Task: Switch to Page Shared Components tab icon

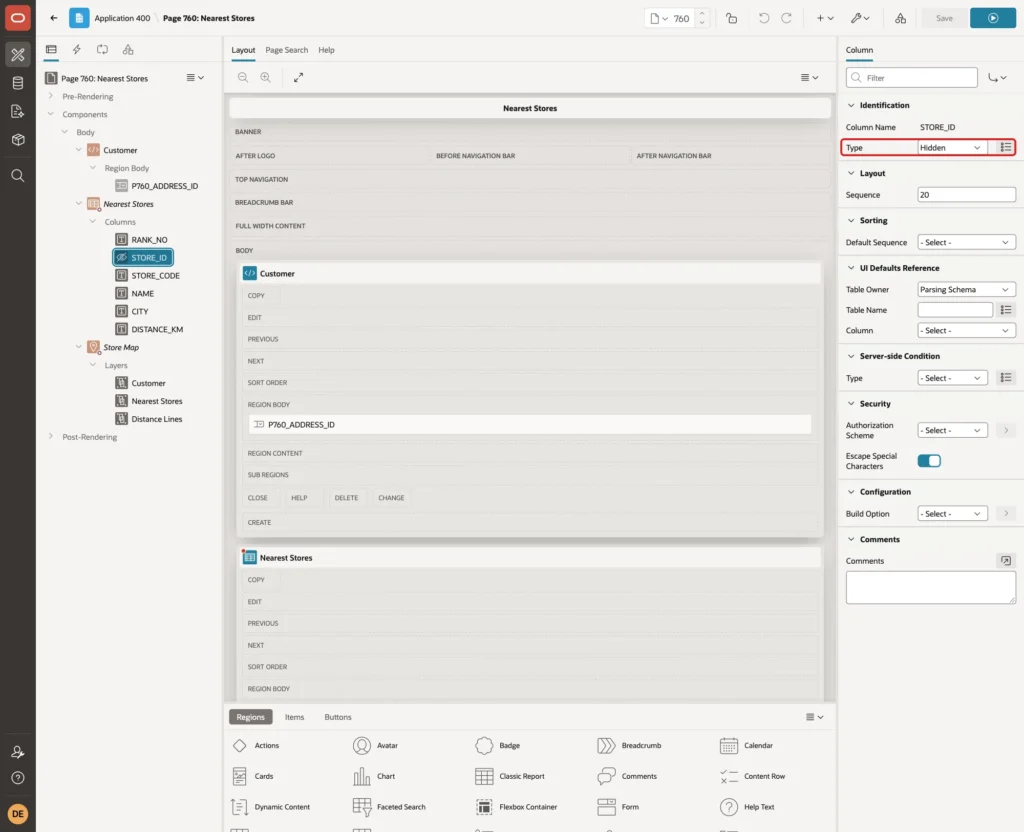Action: point(128,50)
